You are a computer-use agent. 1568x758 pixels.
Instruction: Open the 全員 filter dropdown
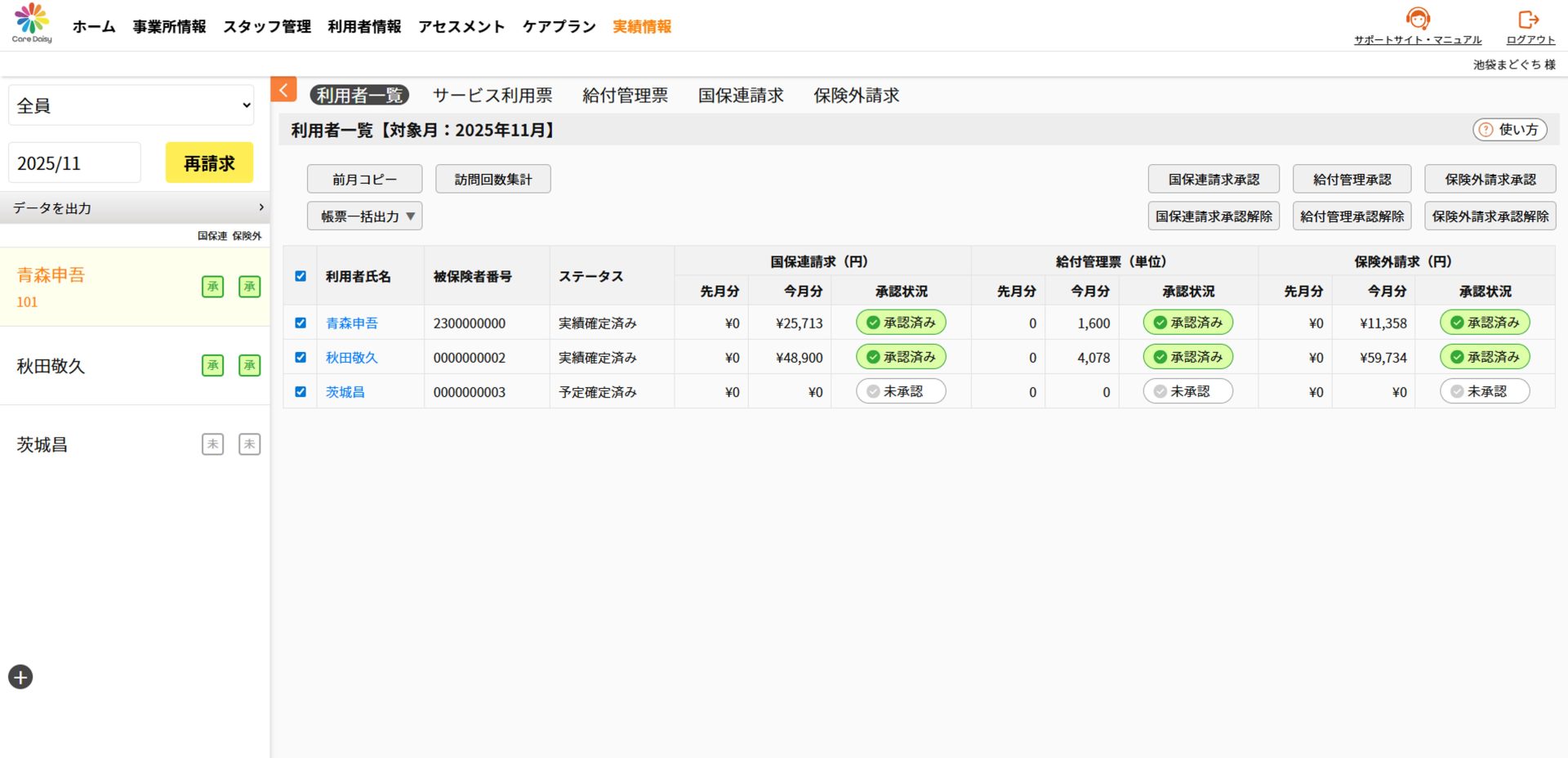click(x=131, y=105)
